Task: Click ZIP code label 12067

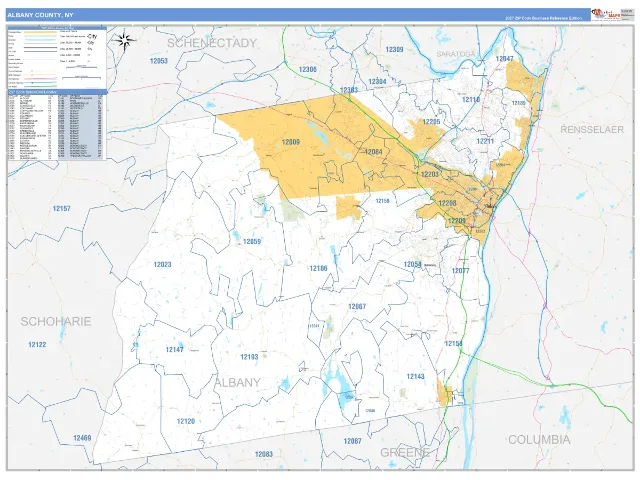Action: [357, 307]
